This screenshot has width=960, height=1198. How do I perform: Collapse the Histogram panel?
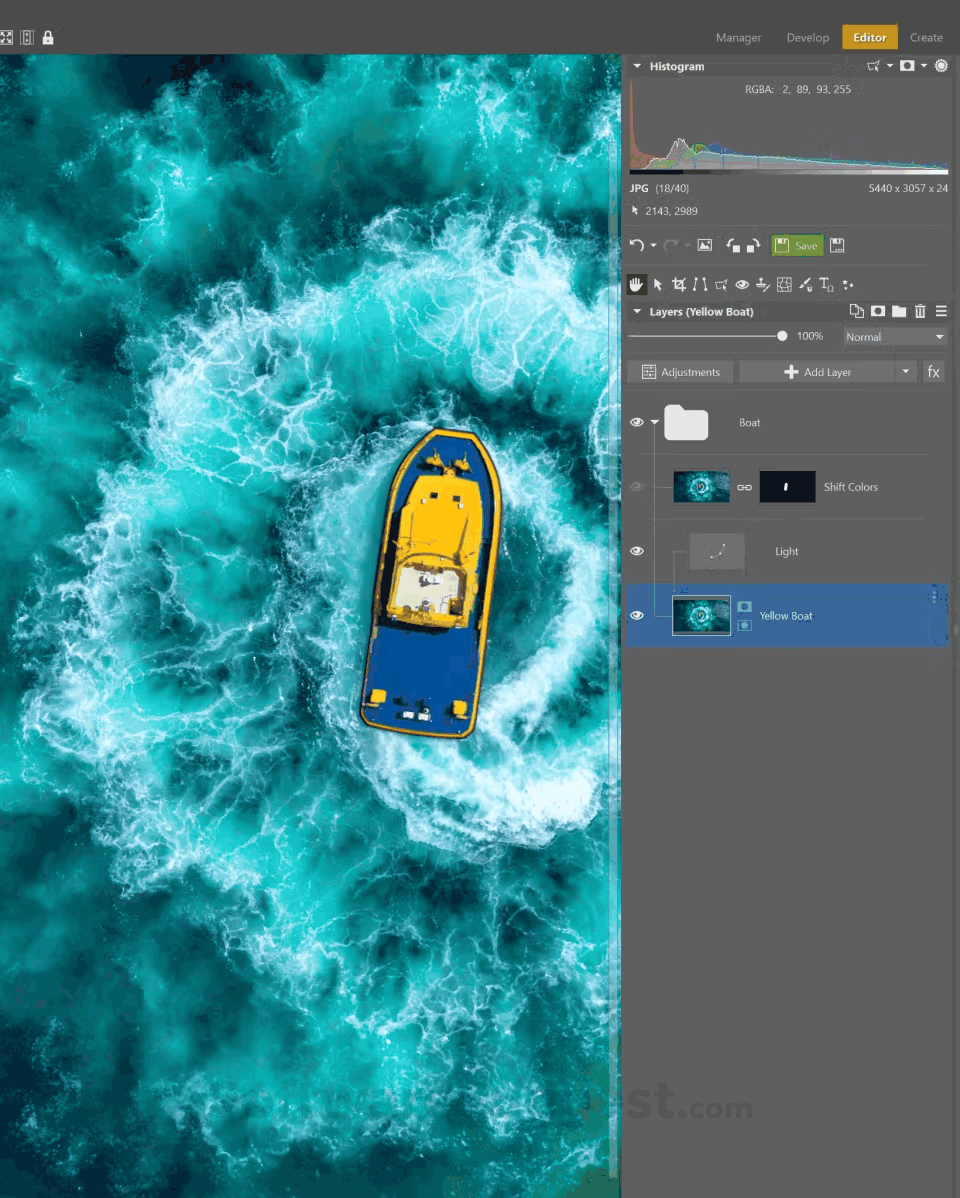click(x=637, y=66)
